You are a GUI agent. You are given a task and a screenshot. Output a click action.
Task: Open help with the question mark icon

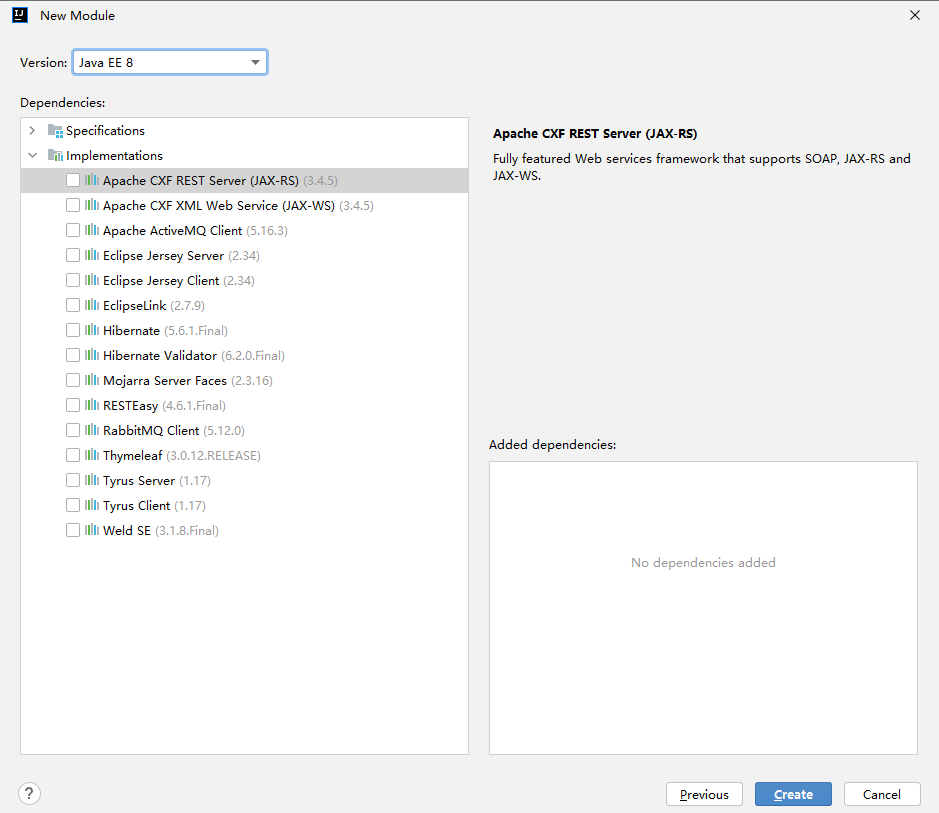pyautogui.click(x=29, y=794)
